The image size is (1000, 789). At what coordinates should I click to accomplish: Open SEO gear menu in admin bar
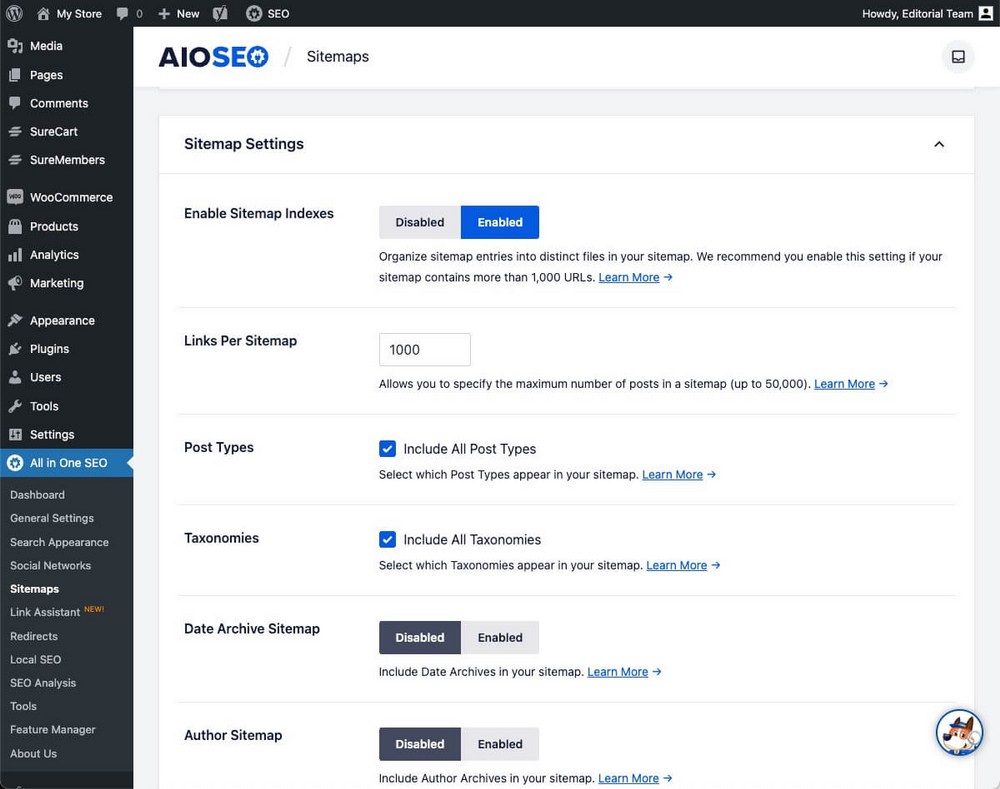click(254, 13)
